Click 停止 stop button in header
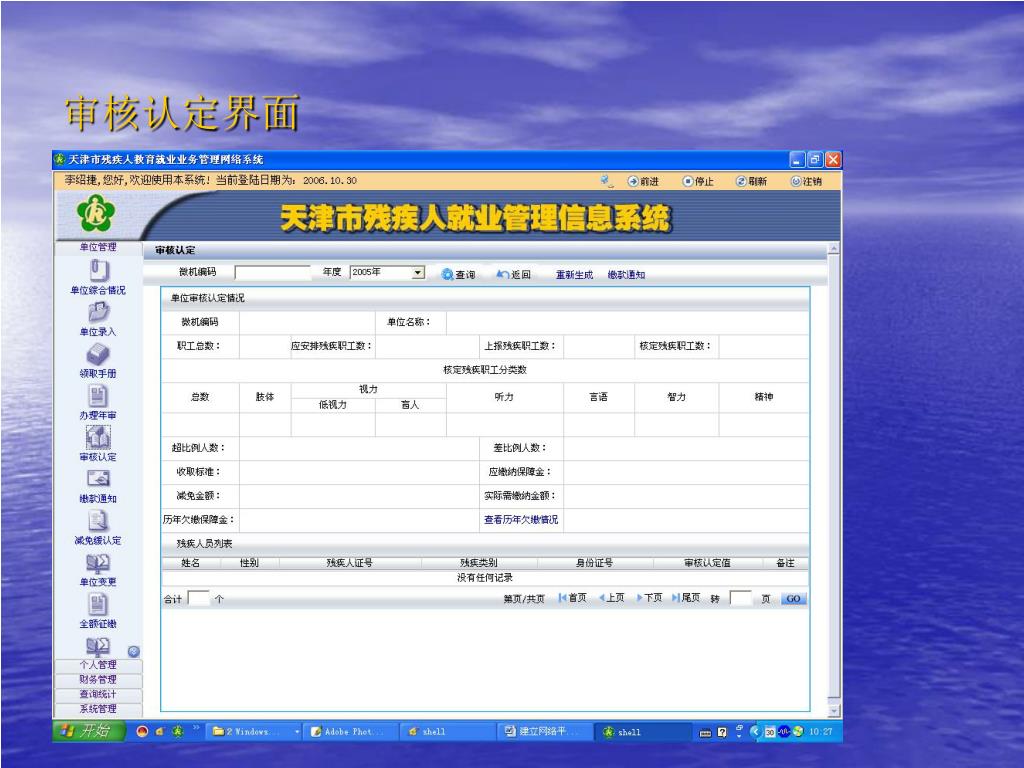Viewport: 1024px width, 768px height. point(698,181)
